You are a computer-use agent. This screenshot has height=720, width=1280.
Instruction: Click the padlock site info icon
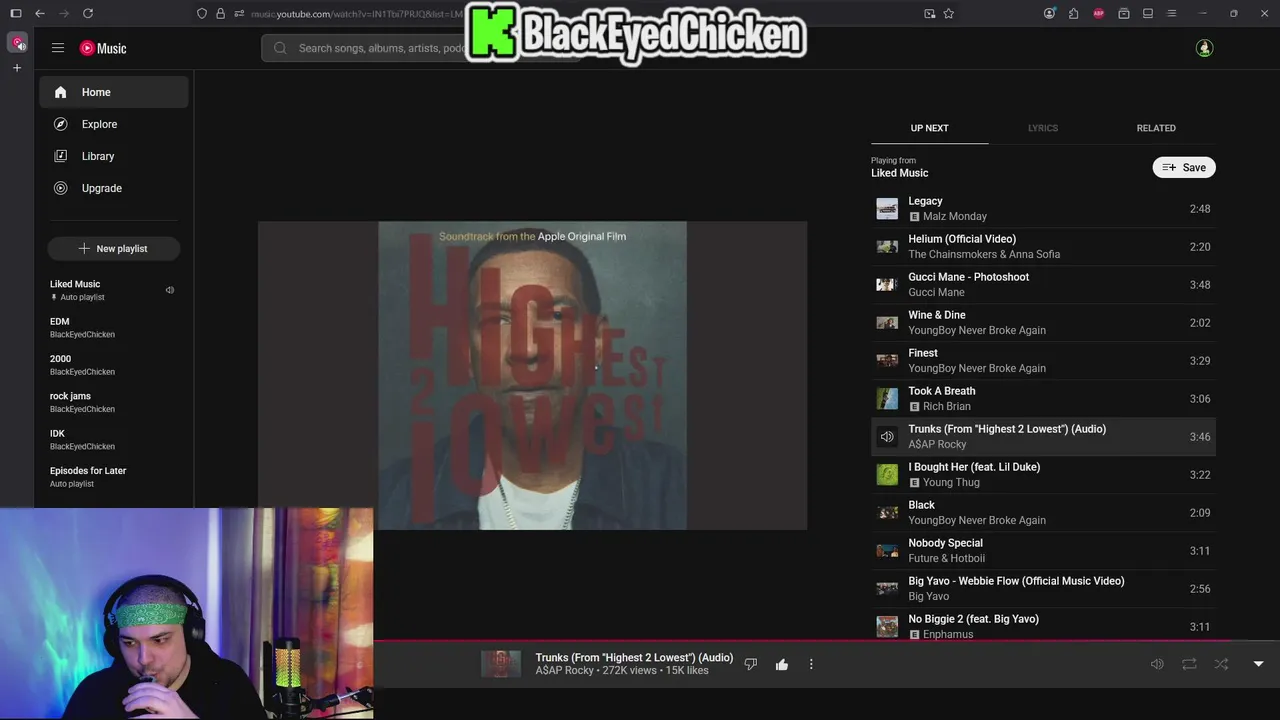[x=220, y=13]
